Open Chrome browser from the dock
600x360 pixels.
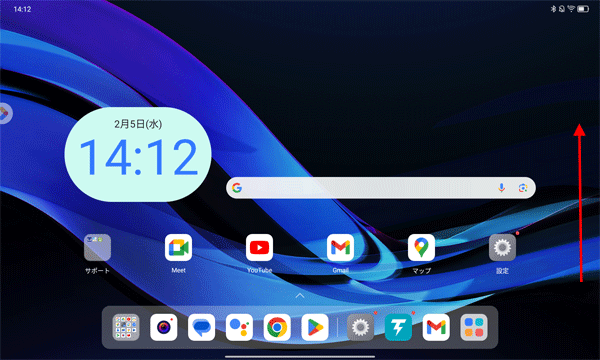pyautogui.click(x=277, y=327)
